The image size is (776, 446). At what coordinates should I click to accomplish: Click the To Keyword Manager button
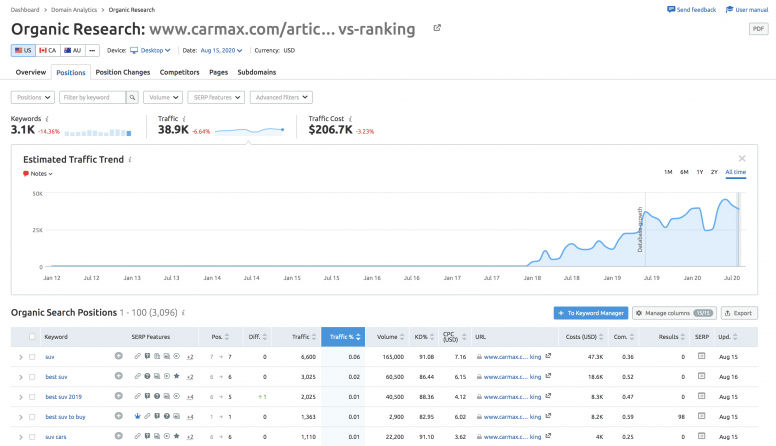pos(590,313)
